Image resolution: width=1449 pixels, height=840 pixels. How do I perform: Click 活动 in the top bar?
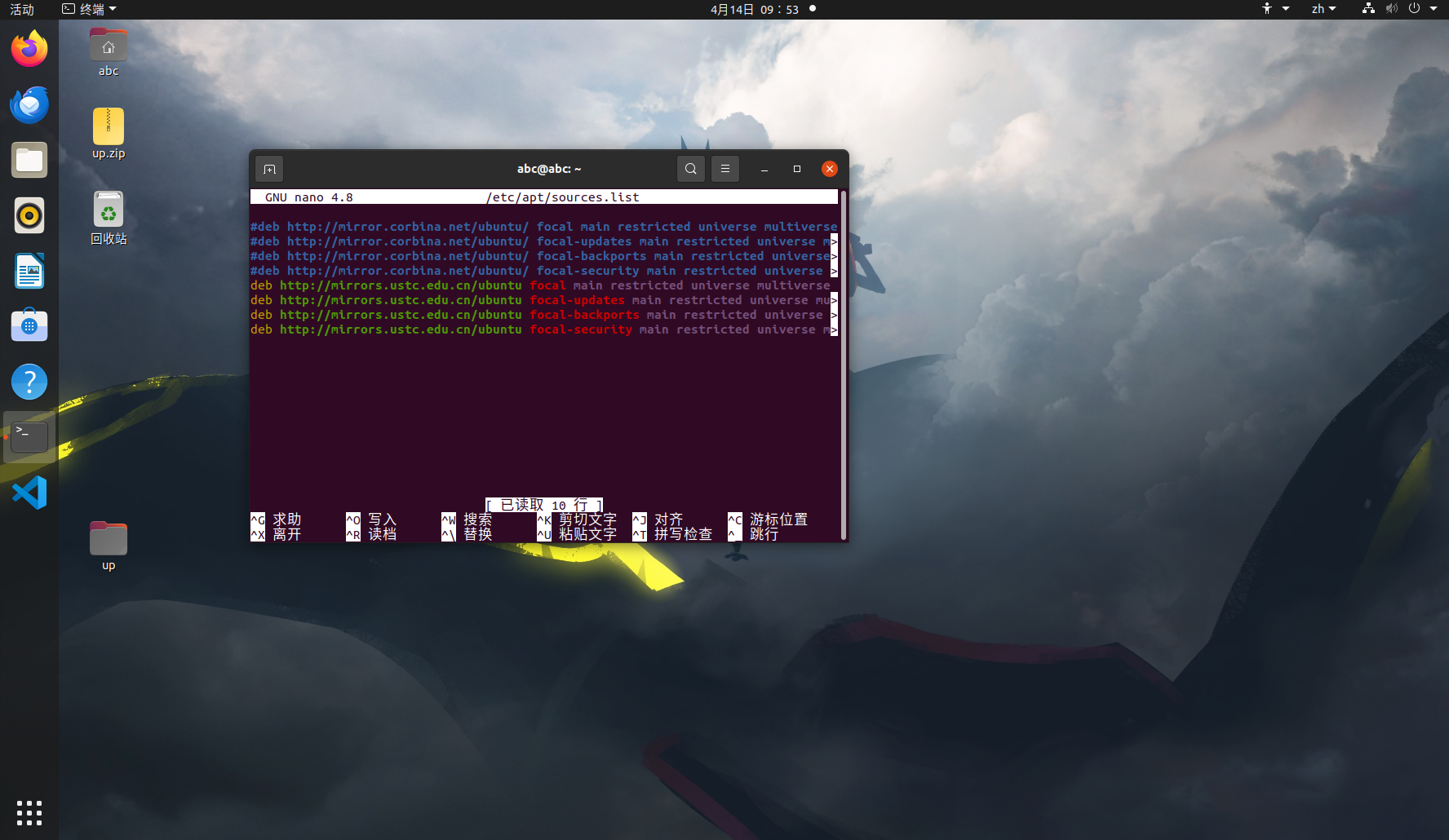pos(20,9)
